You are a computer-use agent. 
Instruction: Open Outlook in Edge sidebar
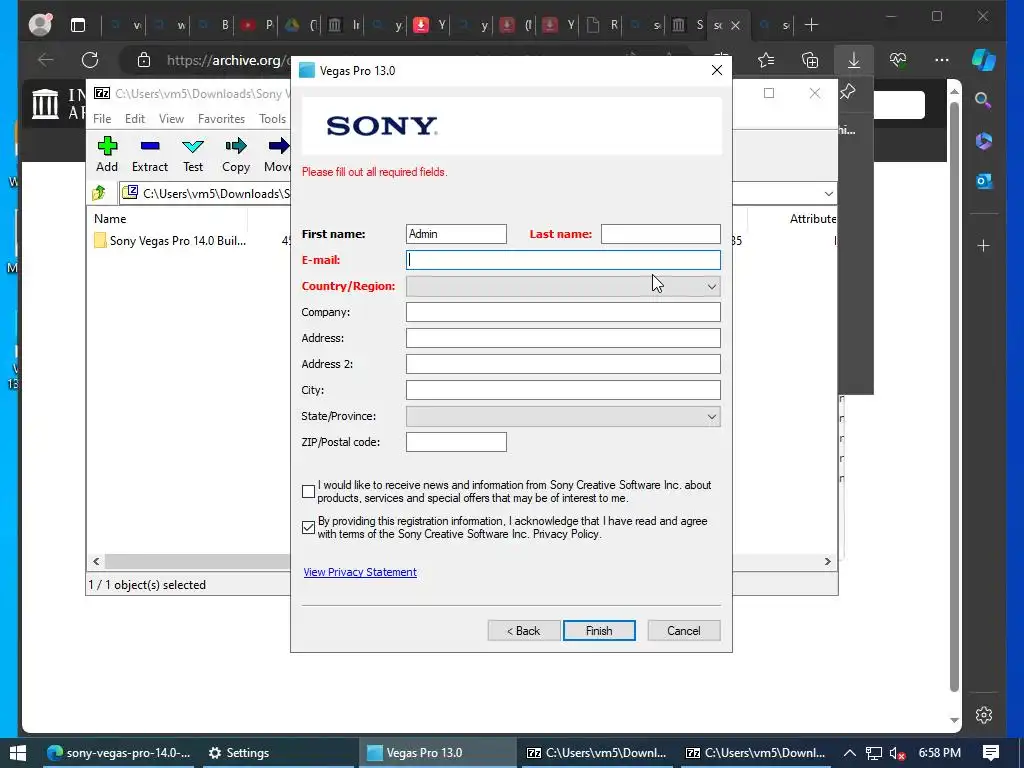[x=984, y=181]
